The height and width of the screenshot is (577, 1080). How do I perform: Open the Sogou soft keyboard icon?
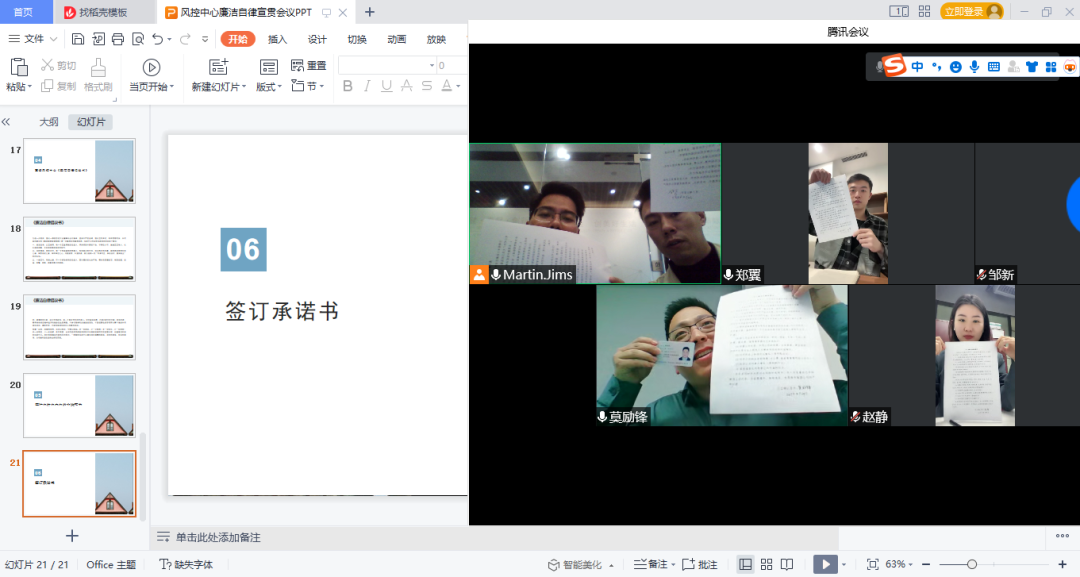tap(993, 67)
